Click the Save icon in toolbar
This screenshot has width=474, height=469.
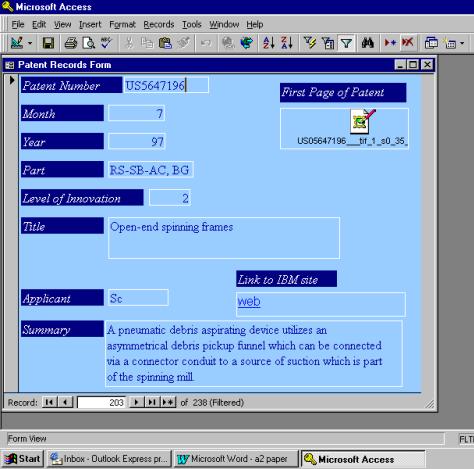point(48,43)
